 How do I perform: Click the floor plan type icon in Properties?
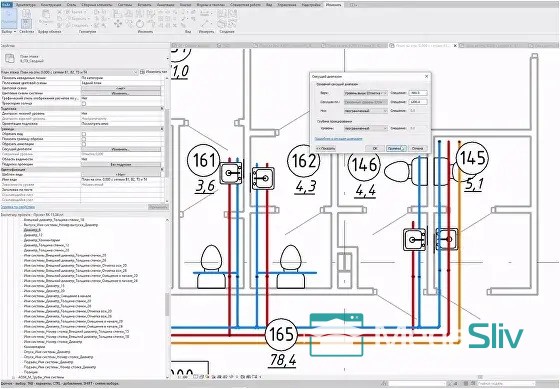coord(10,58)
